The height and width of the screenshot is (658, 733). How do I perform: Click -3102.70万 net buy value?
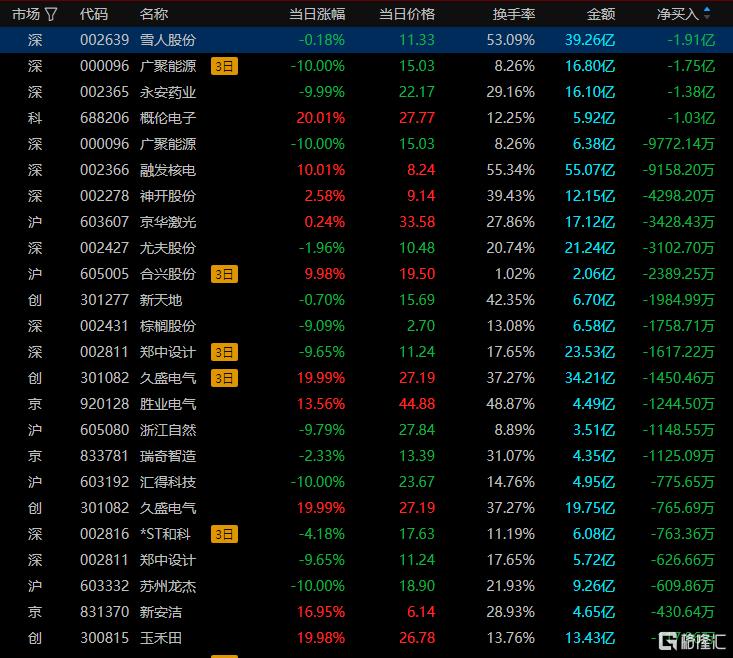679,248
